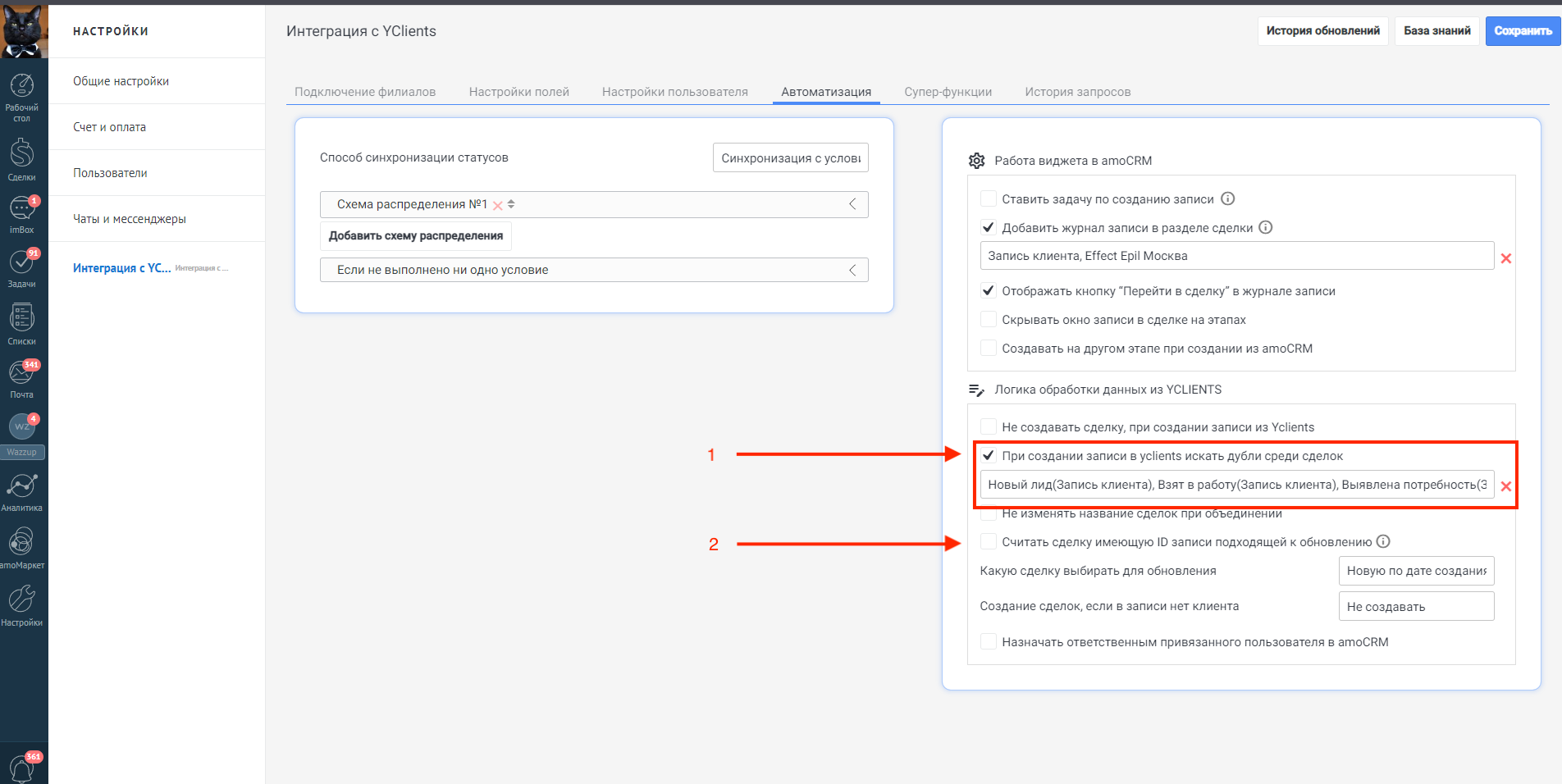Click the Работа виджета в amoCRM heading

1073,161
